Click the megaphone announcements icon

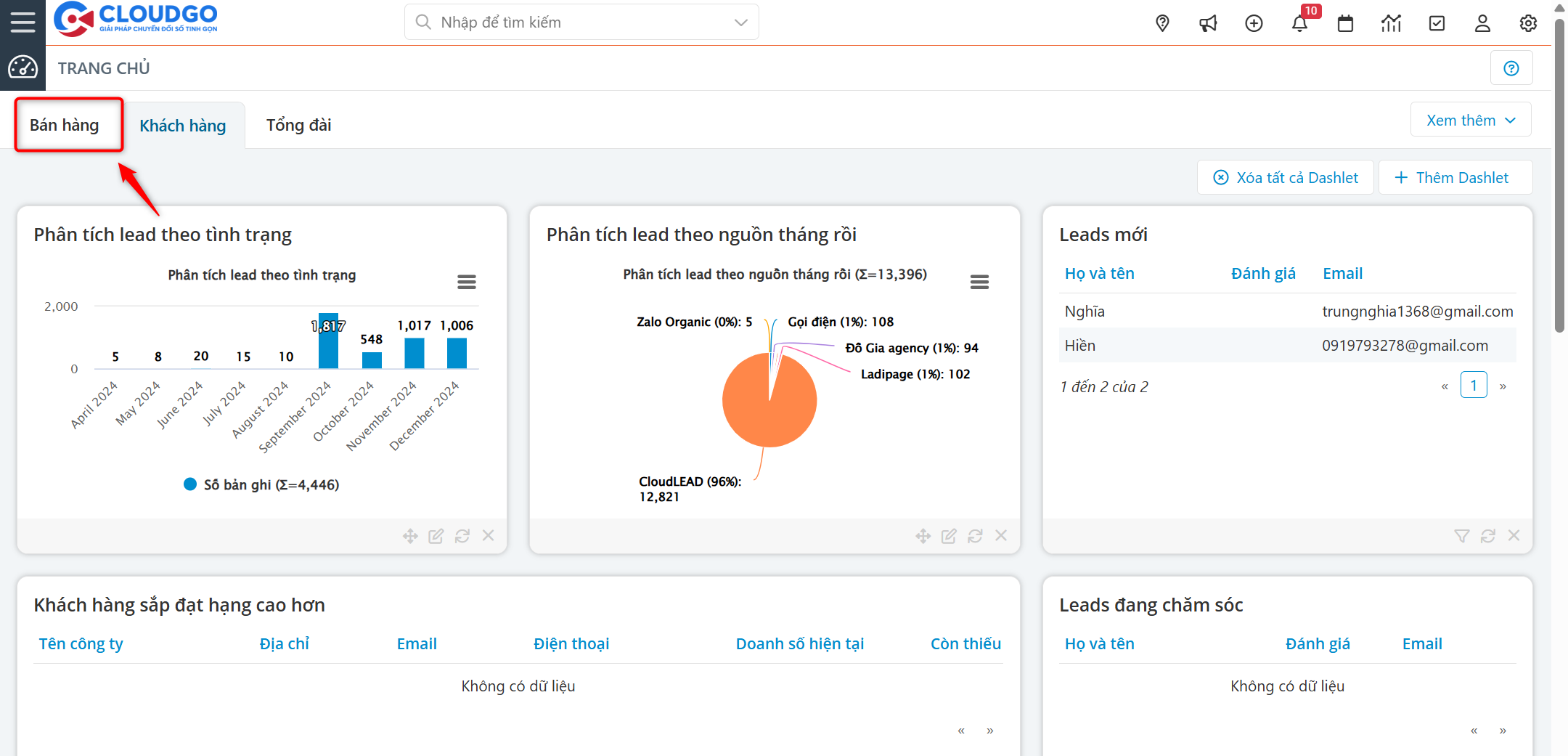pos(1208,23)
